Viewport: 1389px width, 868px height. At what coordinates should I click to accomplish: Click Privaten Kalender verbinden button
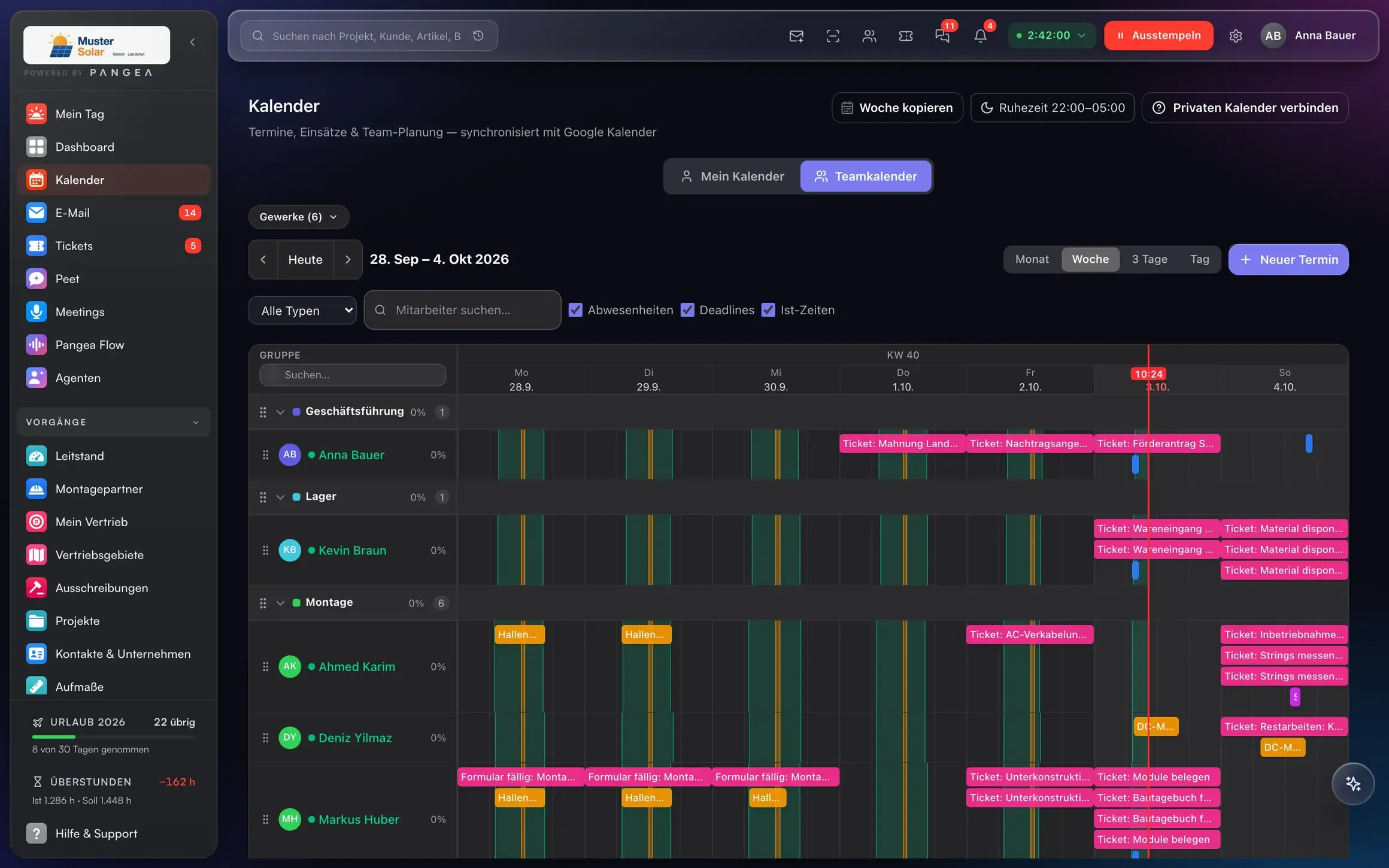pos(1245,108)
